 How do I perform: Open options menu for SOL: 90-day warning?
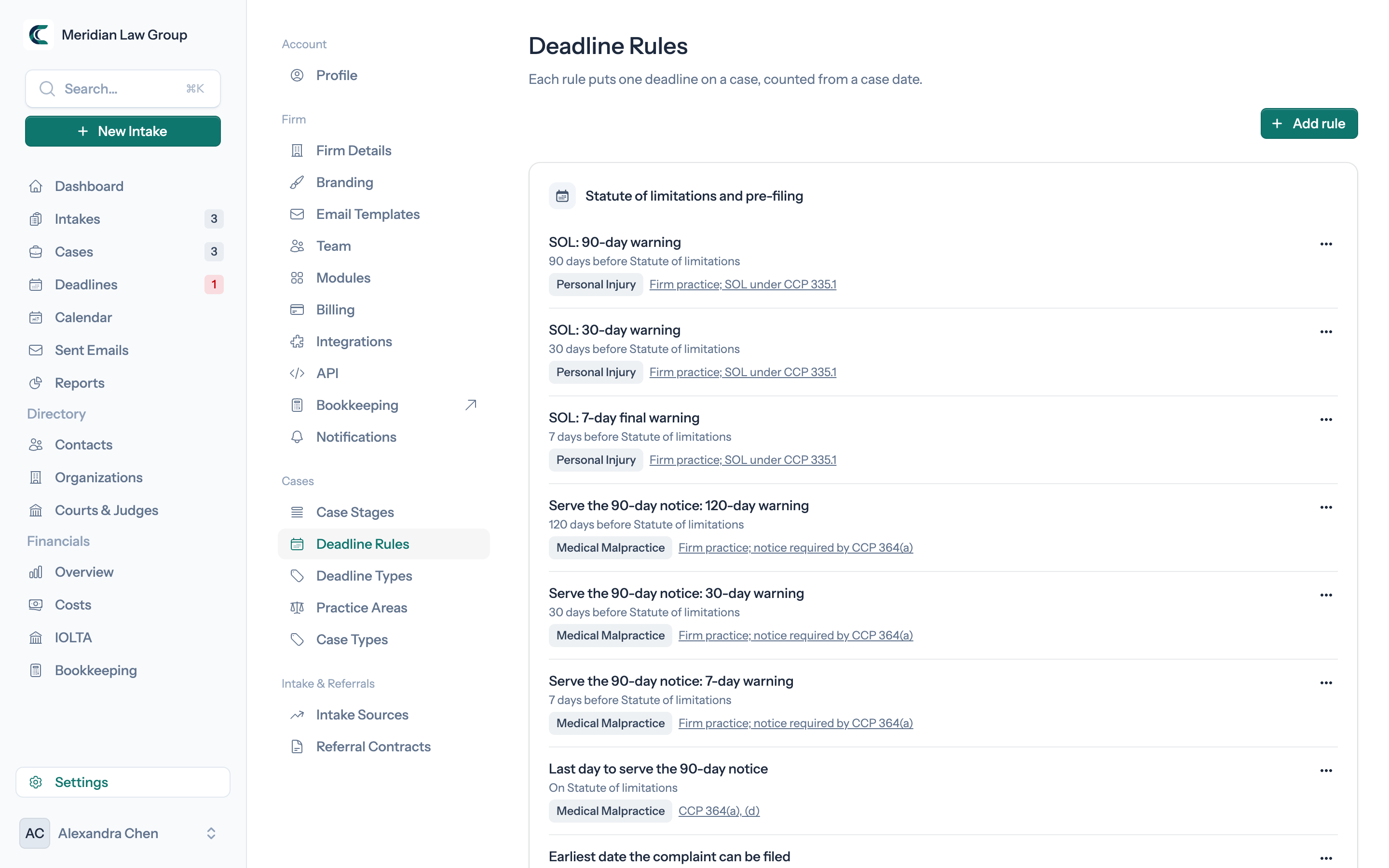click(1326, 244)
